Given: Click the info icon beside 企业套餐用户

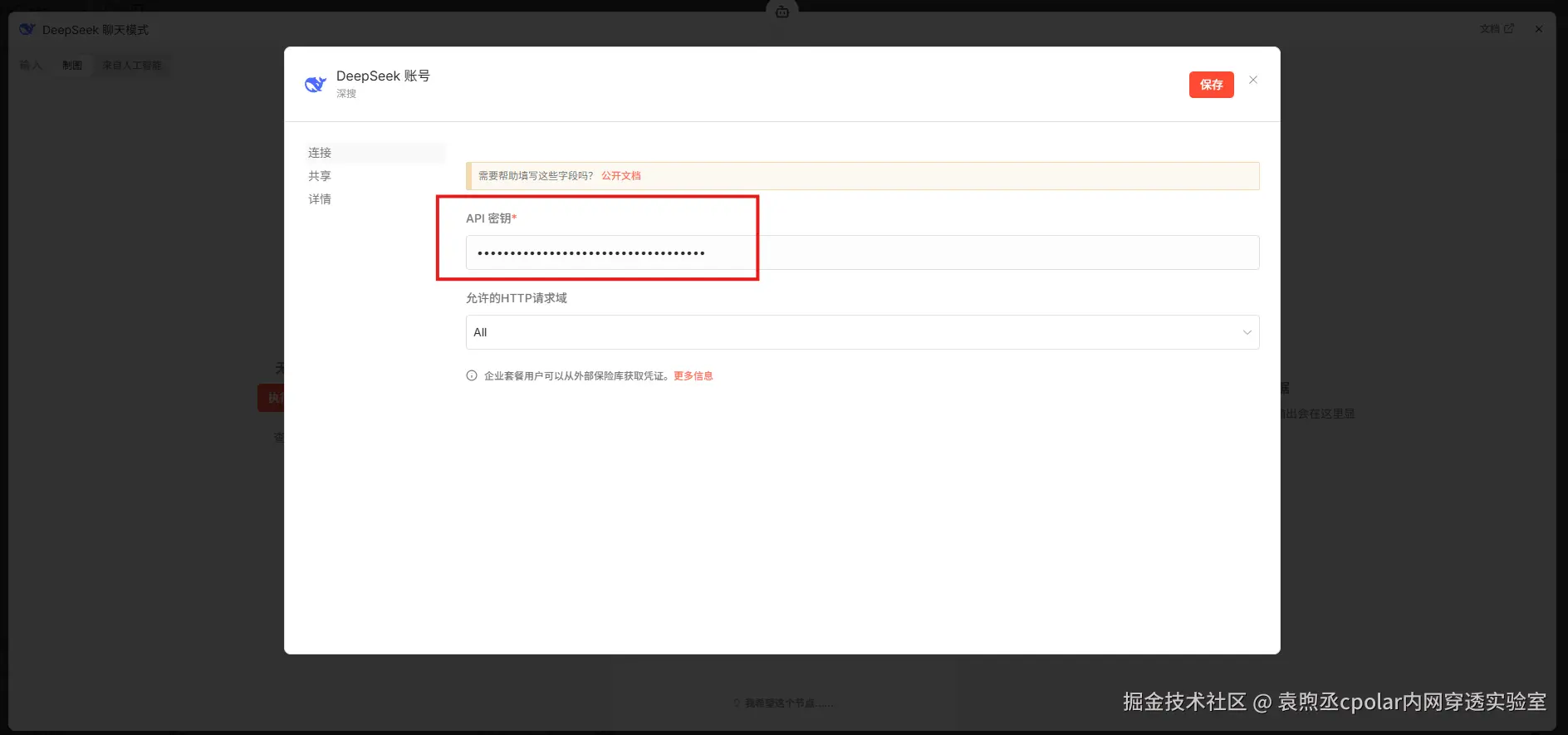Looking at the screenshot, I should click(472, 376).
